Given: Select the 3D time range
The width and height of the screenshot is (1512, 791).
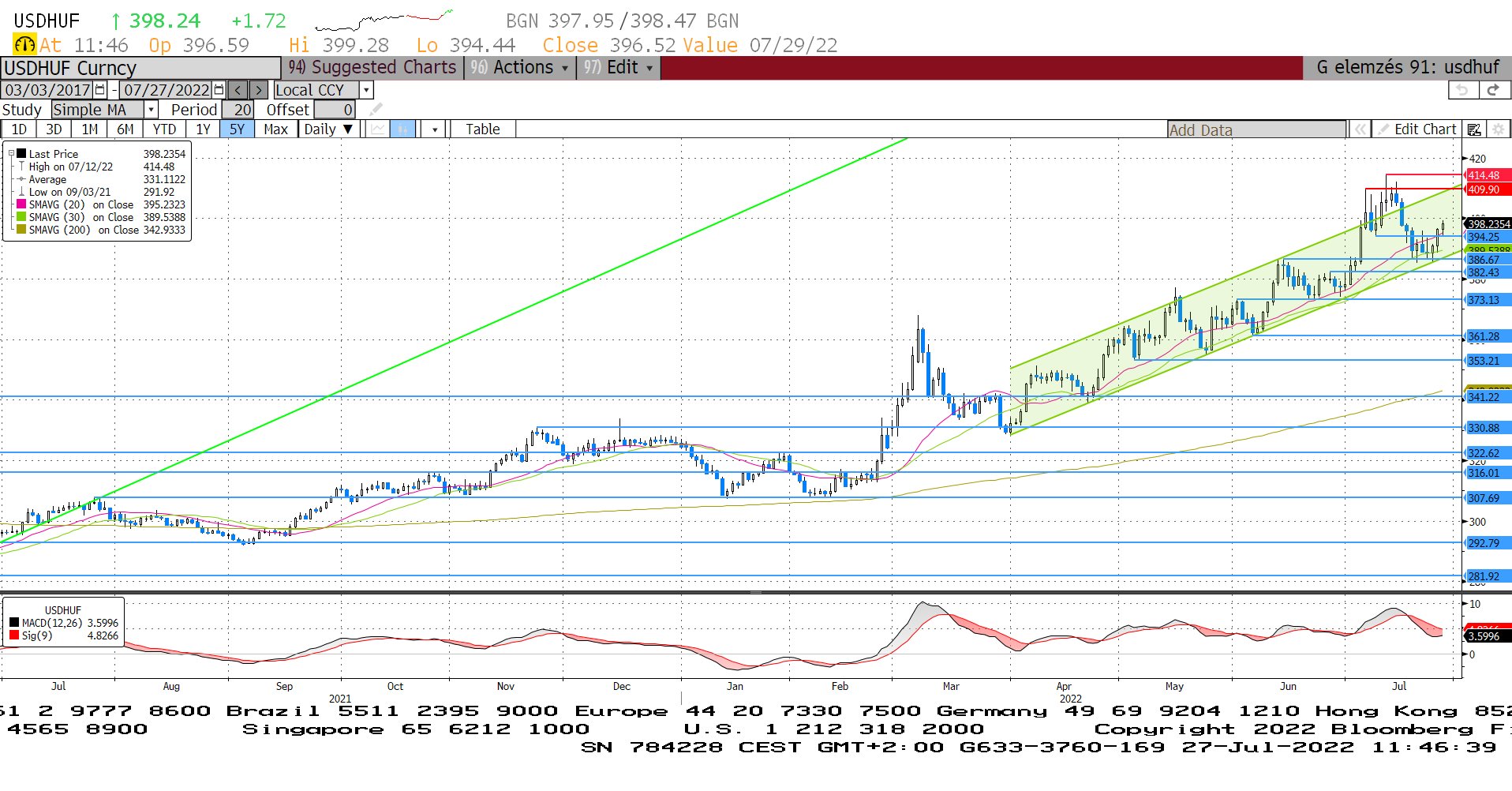Looking at the screenshot, I should pos(54,129).
